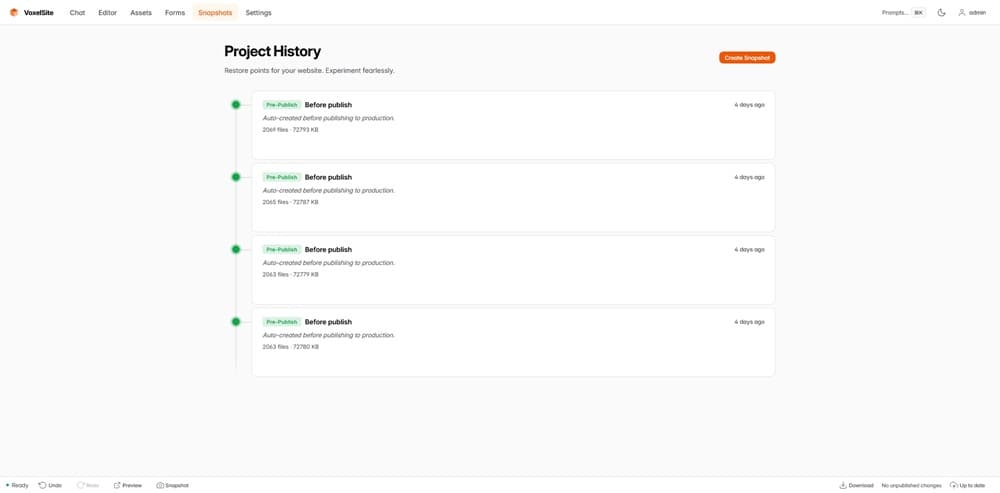Open Preview from the bottom bar
Image resolution: width=1000 pixels, height=493 pixels.
(x=127, y=485)
